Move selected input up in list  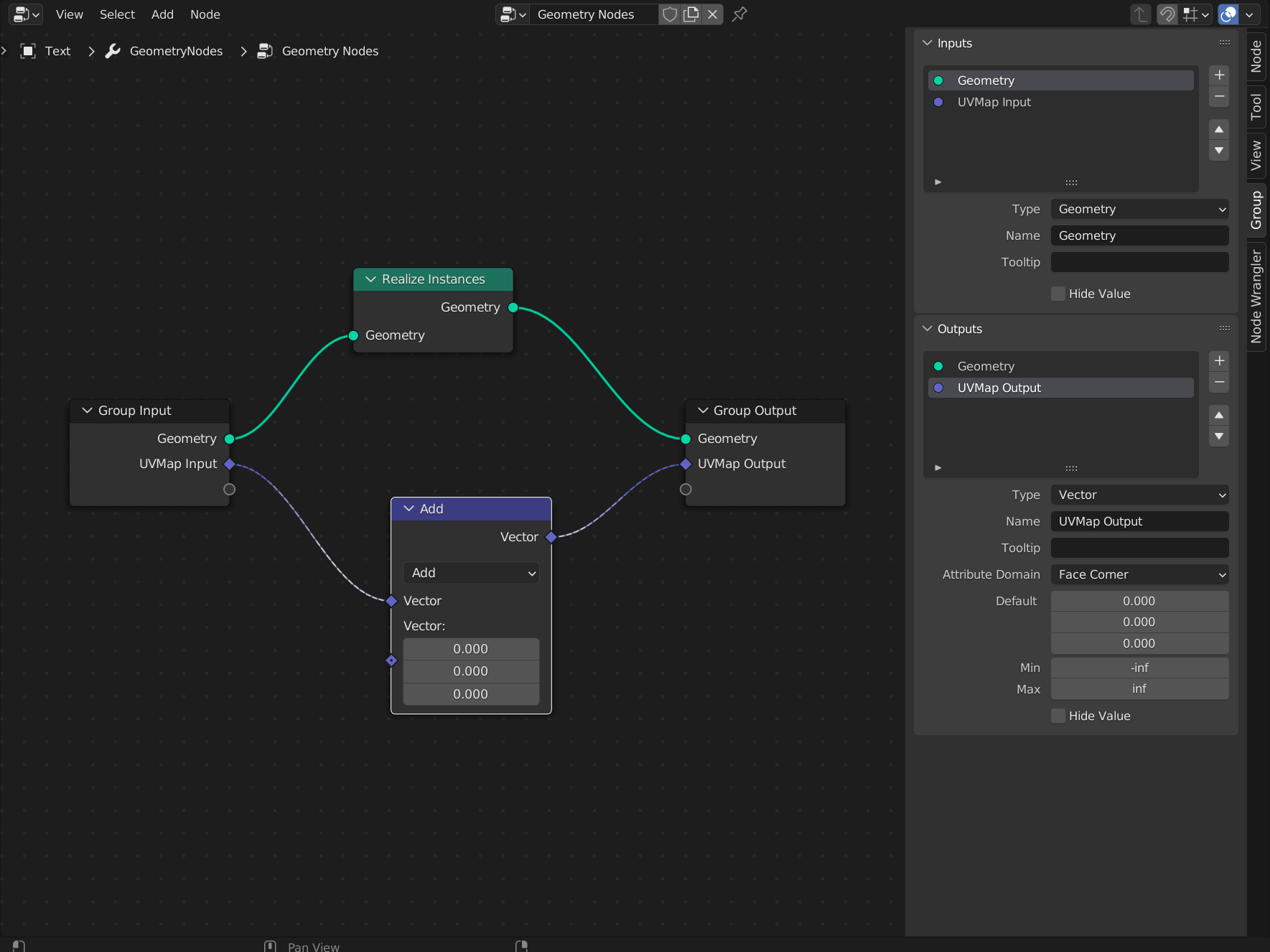1219,129
